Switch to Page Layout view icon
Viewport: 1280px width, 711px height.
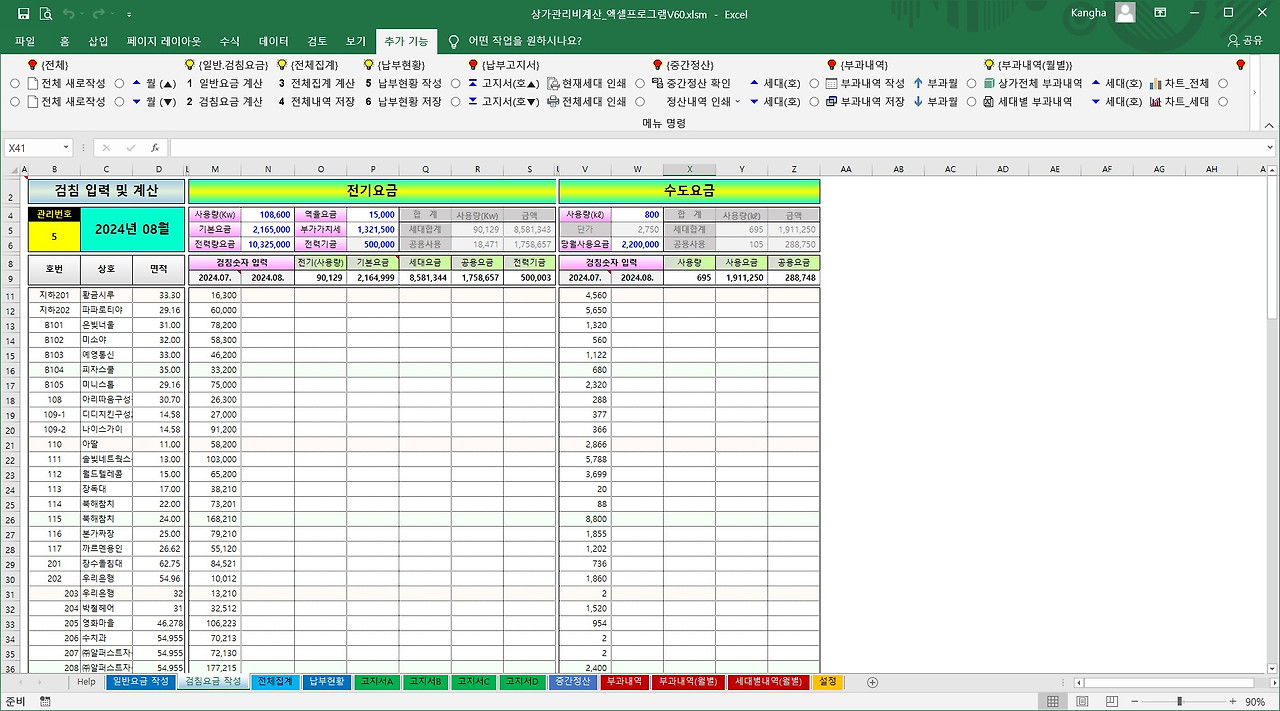click(1080, 702)
